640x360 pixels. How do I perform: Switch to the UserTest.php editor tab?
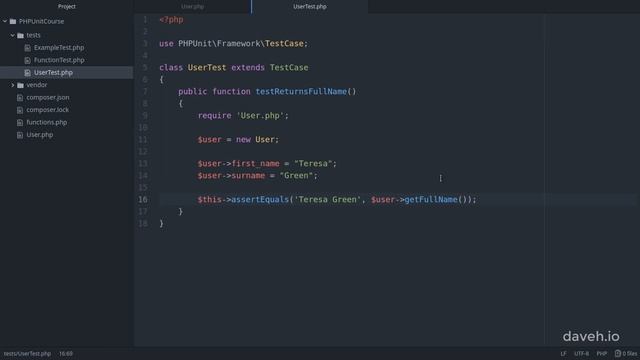pos(310,7)
